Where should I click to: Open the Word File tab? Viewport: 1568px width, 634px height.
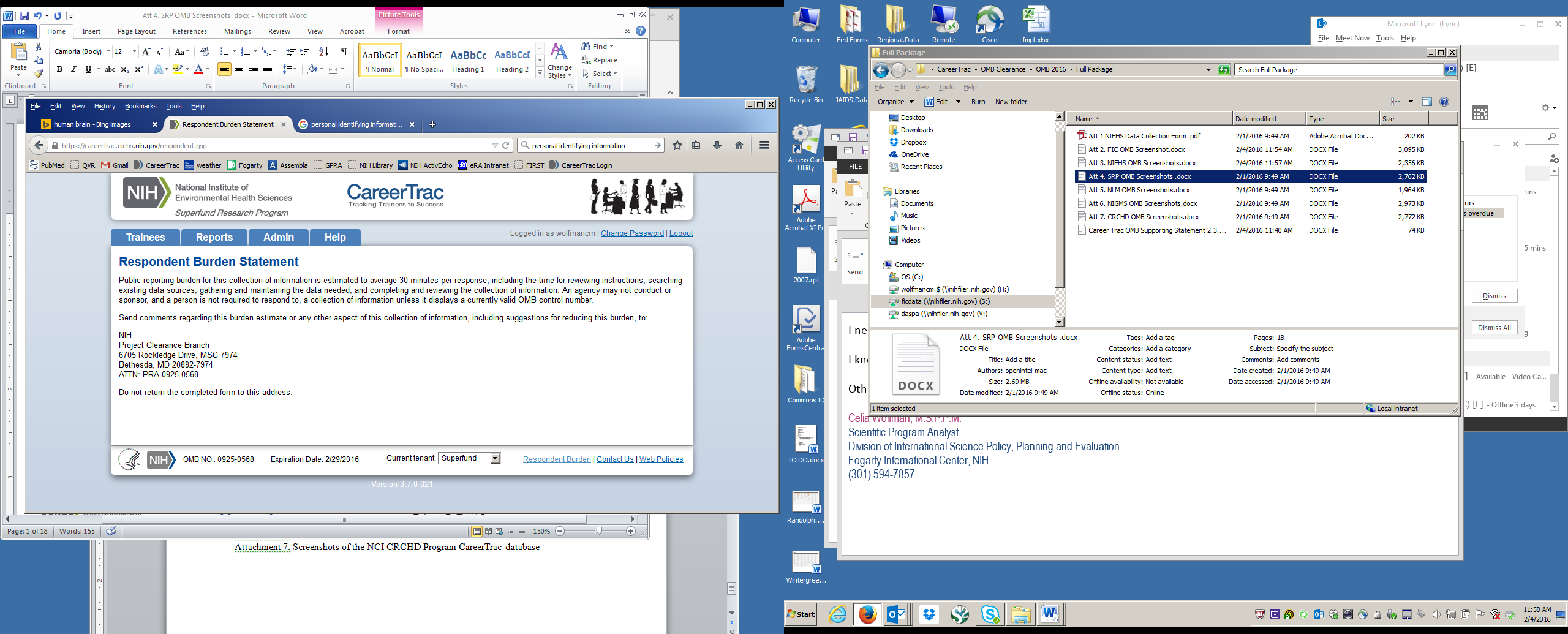click(20, 31)
